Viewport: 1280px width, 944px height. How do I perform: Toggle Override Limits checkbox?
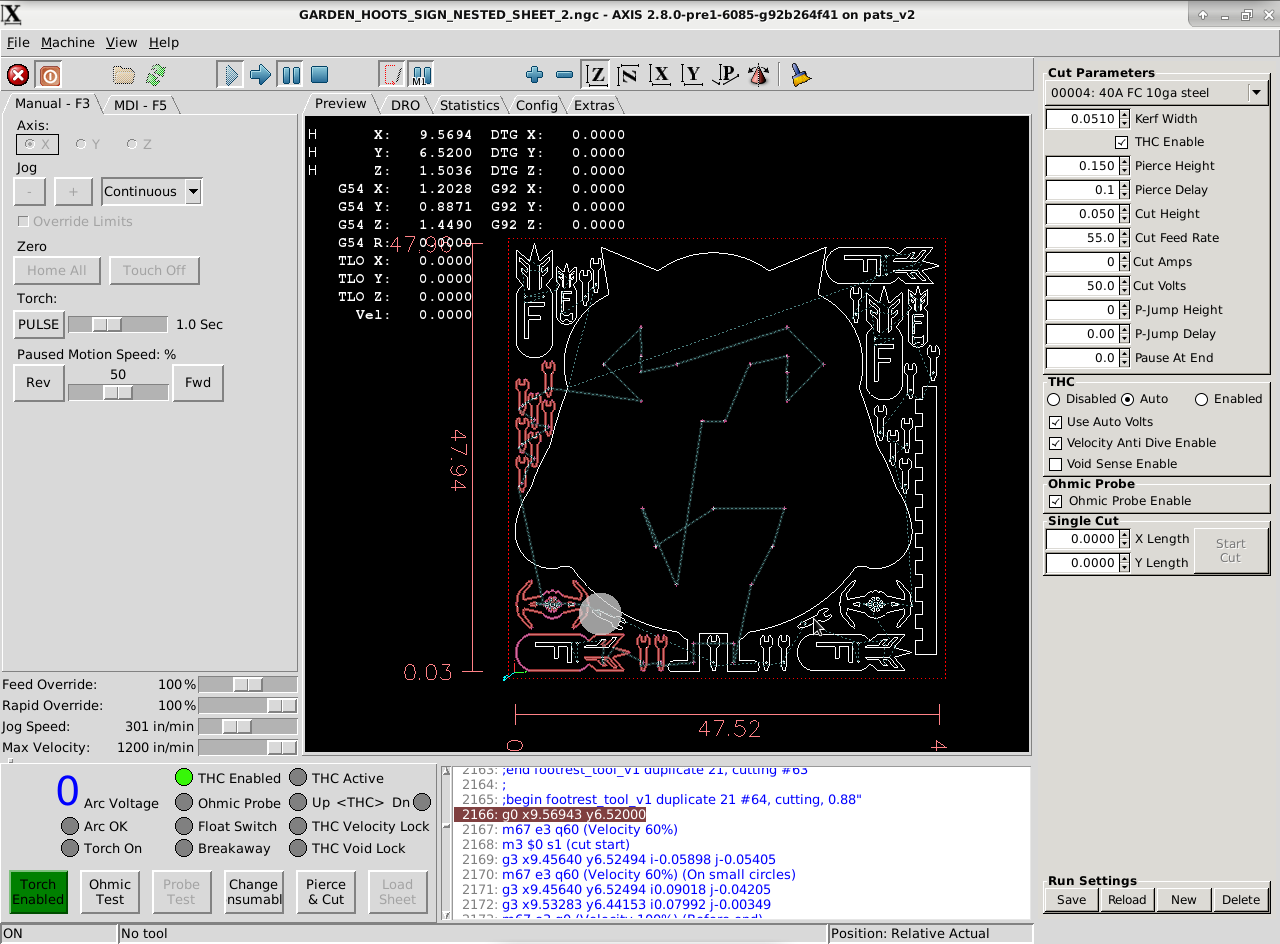coord(23,222)
